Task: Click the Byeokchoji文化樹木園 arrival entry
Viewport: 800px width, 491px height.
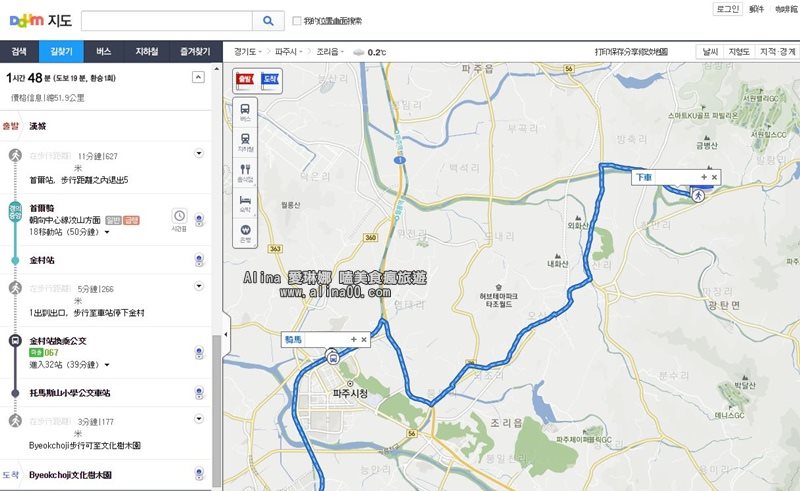Action: [106, 475]
